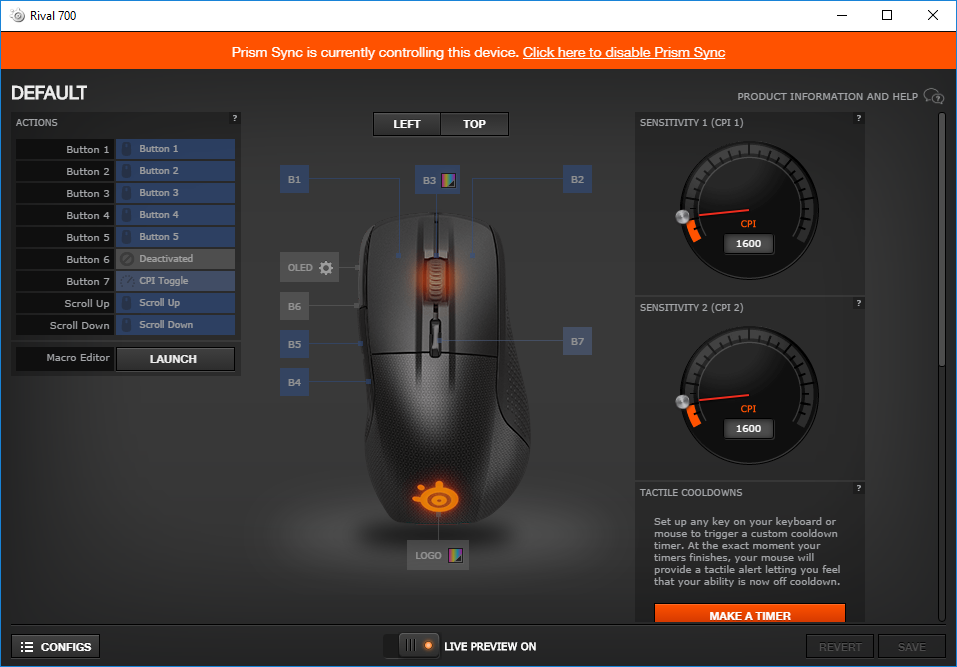Click the CONFIGS list icon
The width and height of the screenshot is (957, 667).
tap(27, 647)
